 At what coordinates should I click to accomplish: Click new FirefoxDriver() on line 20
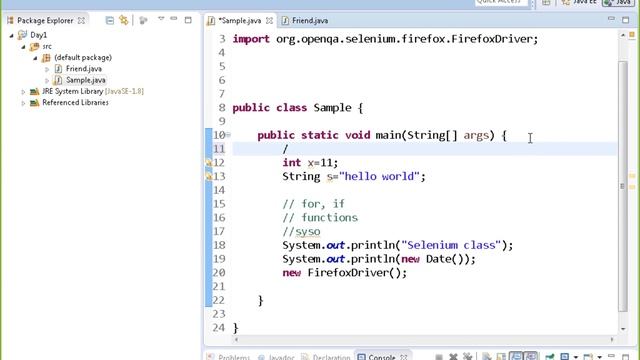344,273
